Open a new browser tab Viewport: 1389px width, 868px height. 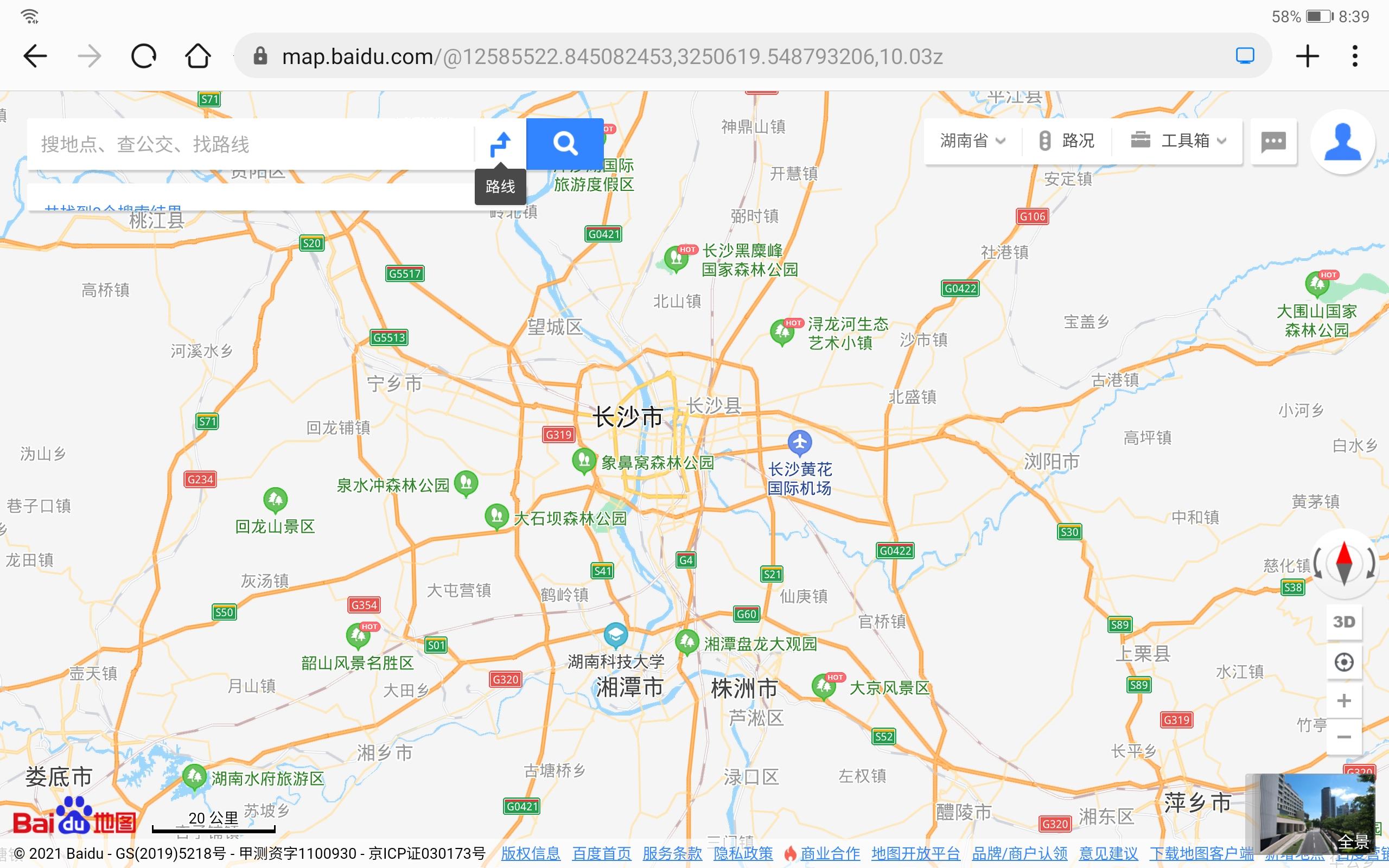click(1307, 56)
